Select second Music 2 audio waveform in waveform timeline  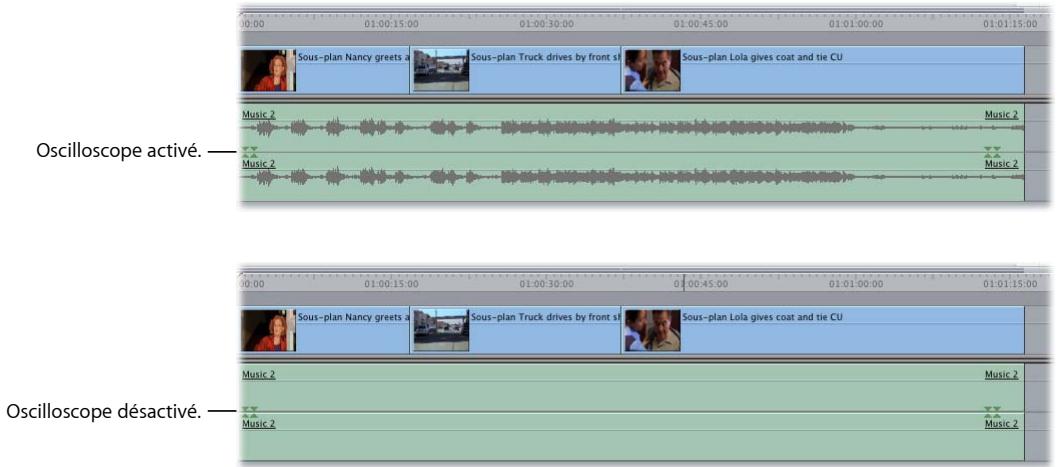[x=633, y=178]
